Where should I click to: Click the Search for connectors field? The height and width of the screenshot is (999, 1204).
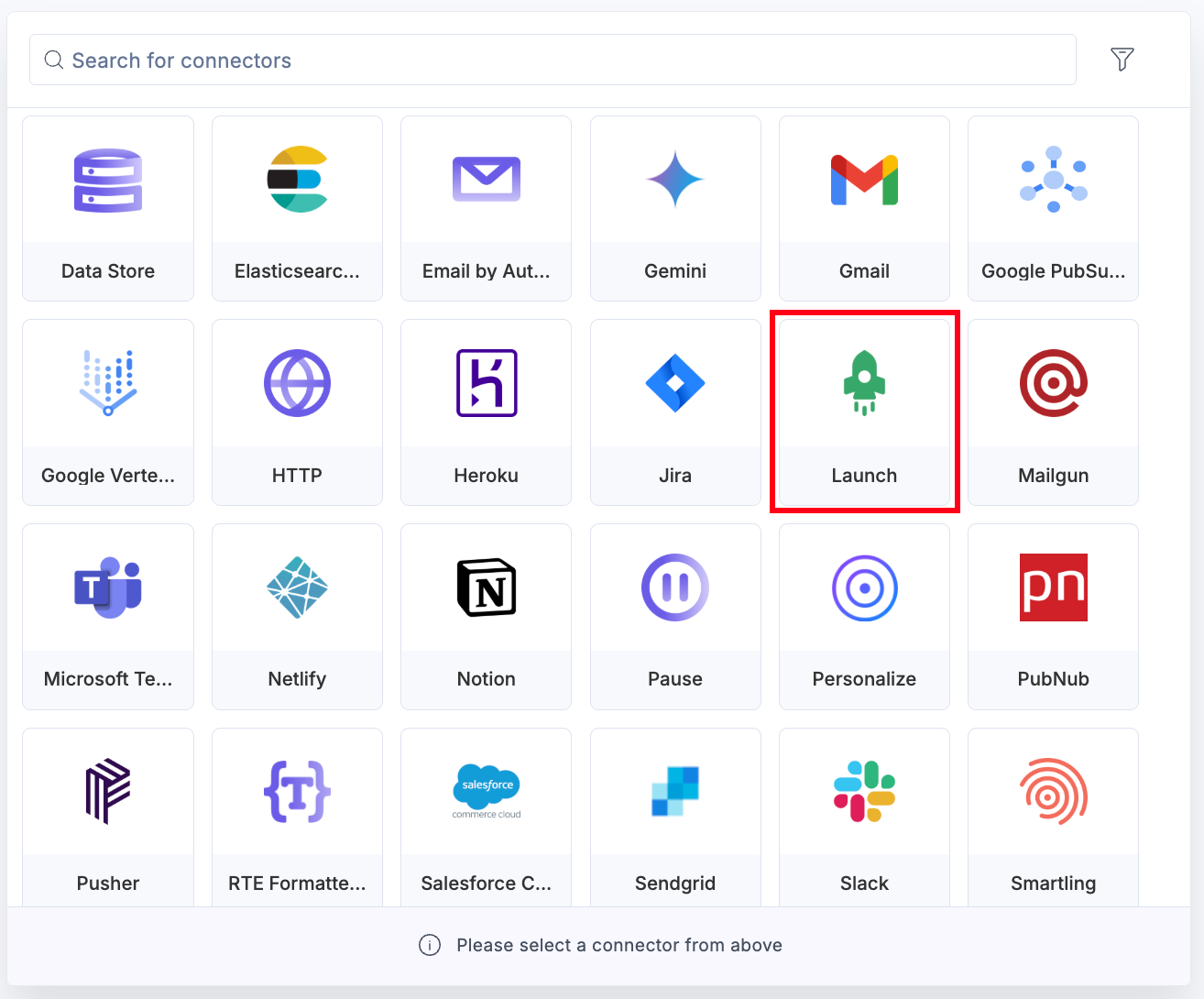click(x=553, y=60)
